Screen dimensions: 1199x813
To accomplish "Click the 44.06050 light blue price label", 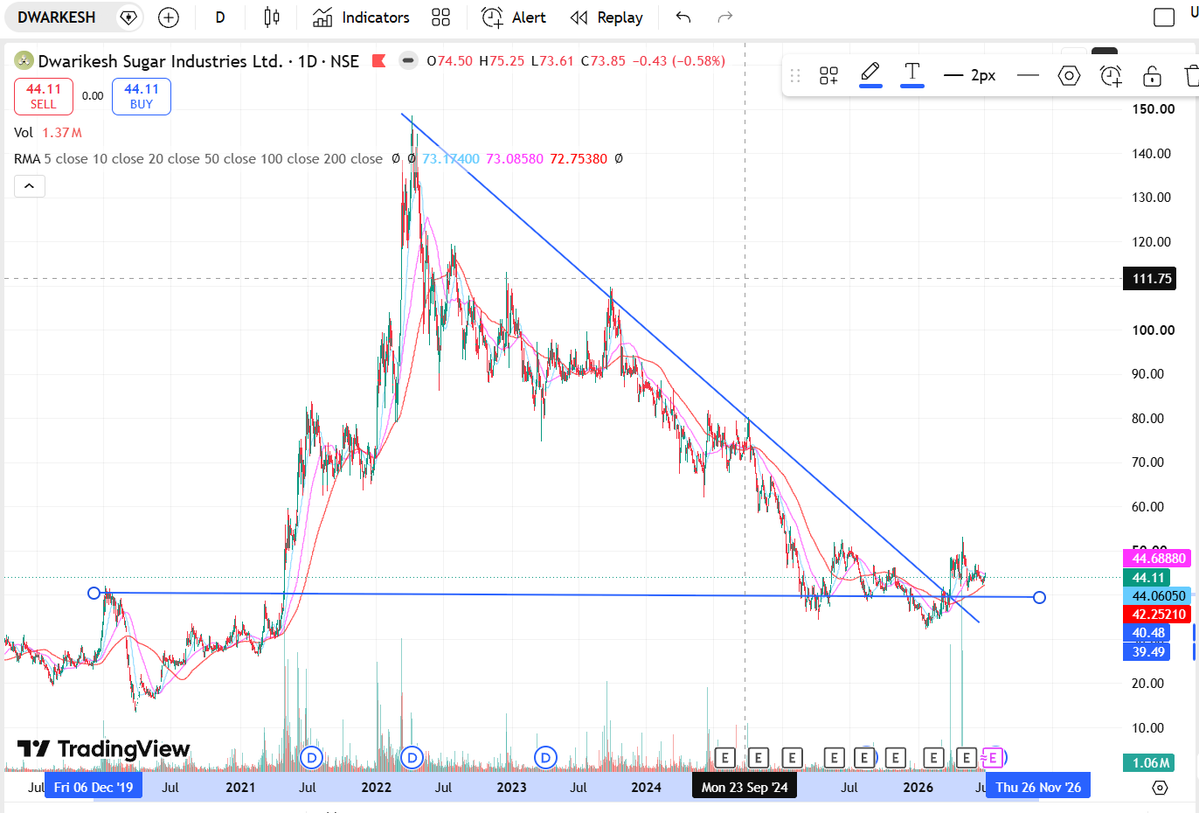I will coord(1158,596).
